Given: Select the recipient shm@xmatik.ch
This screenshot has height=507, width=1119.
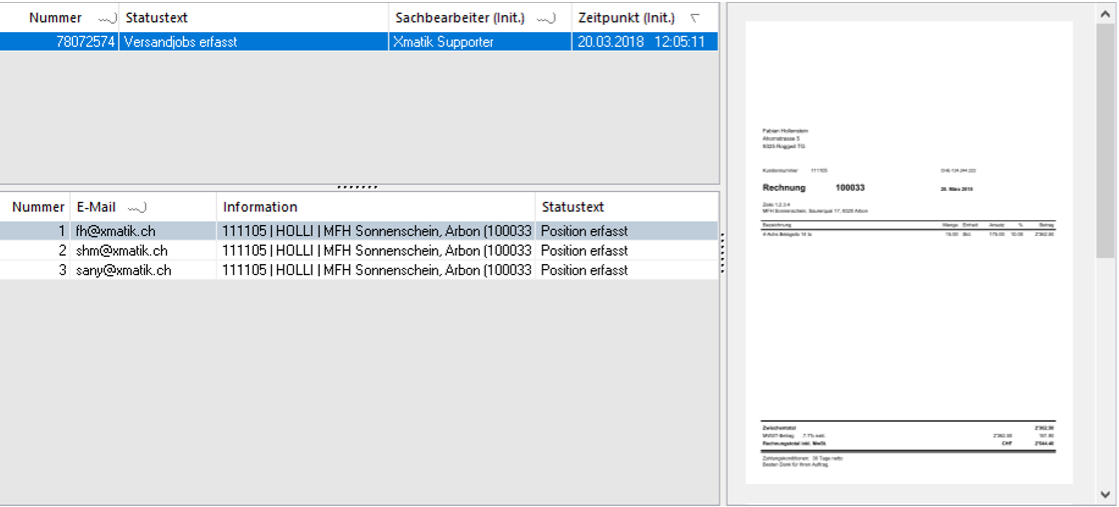Looking at the screenshot, I should pyautogui.click(x=121, y=251).
